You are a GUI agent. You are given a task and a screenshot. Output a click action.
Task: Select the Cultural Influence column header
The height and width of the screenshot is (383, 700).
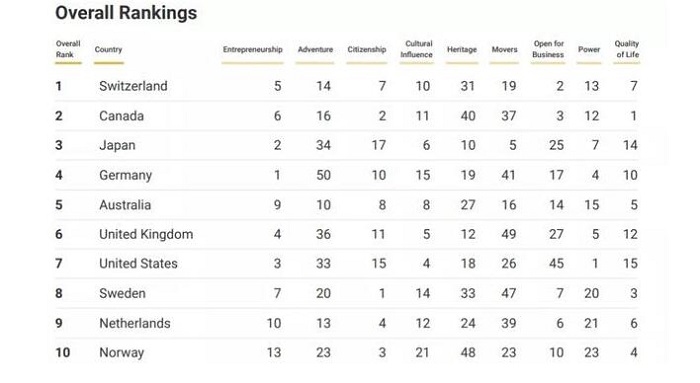417,49
